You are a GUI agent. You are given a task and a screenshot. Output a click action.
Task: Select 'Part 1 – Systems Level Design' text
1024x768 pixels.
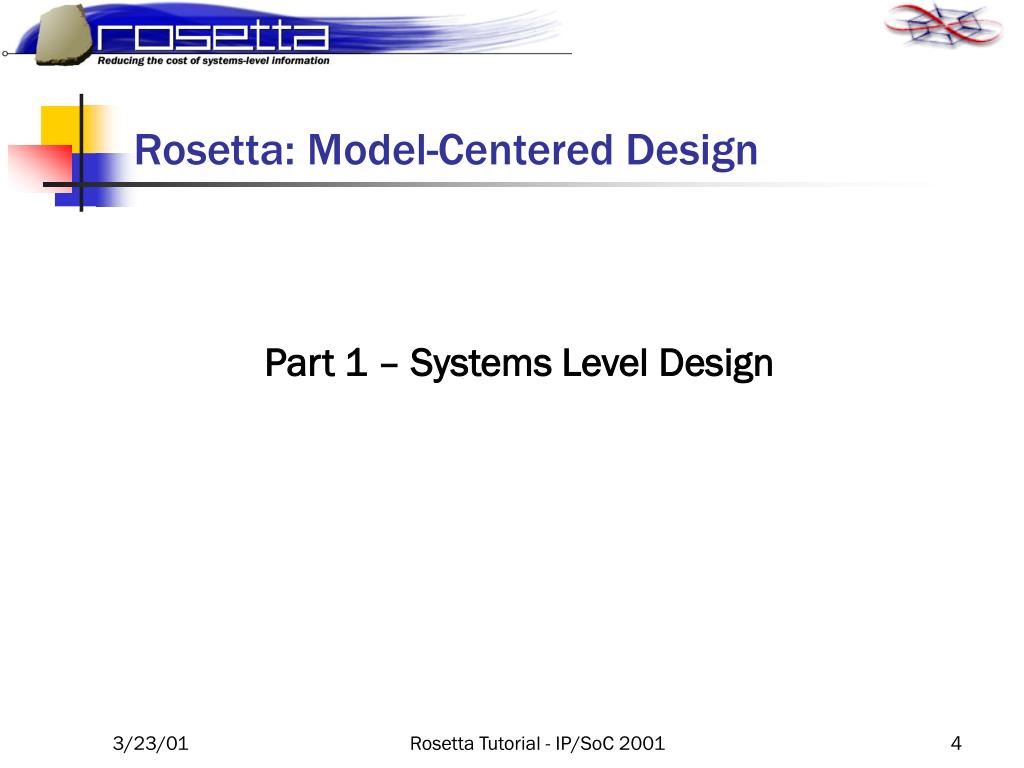click(519, 363)
